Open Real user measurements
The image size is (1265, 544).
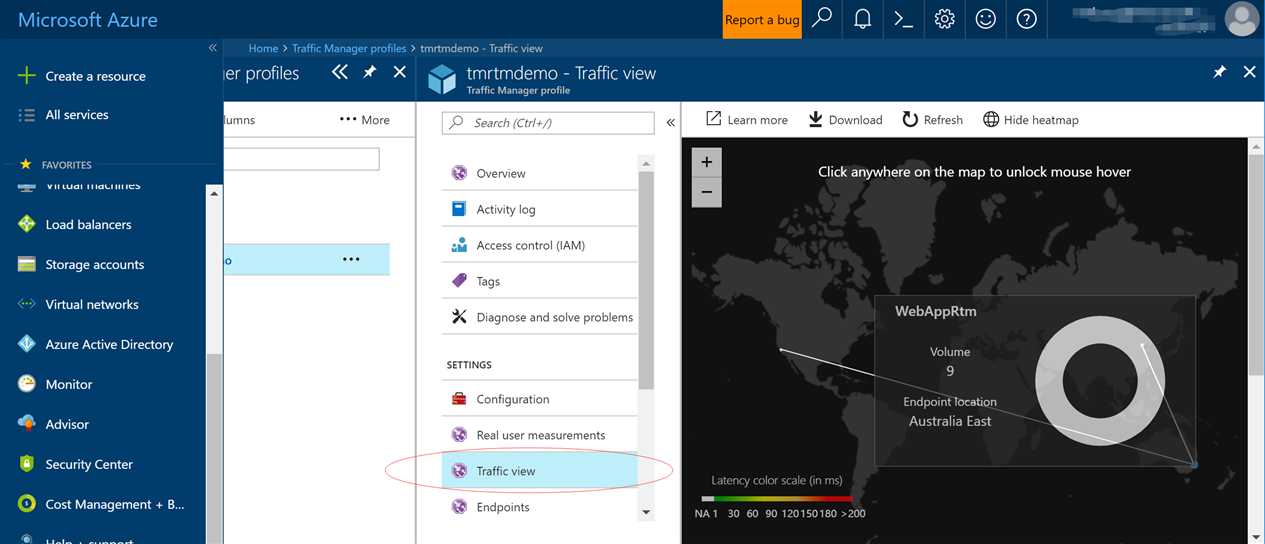539,435
